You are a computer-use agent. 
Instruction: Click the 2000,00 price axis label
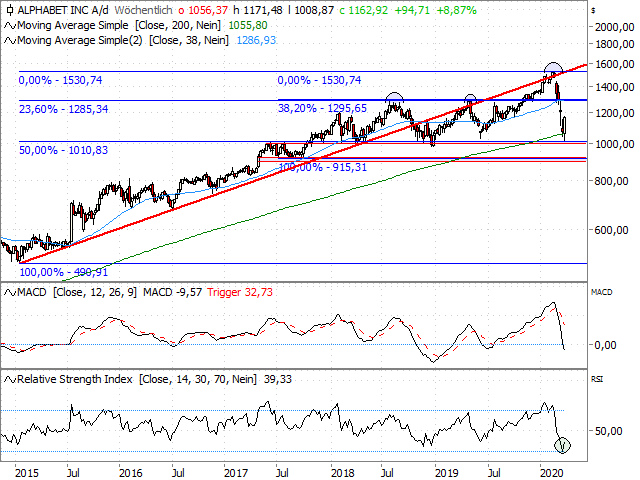click(614, 27)
